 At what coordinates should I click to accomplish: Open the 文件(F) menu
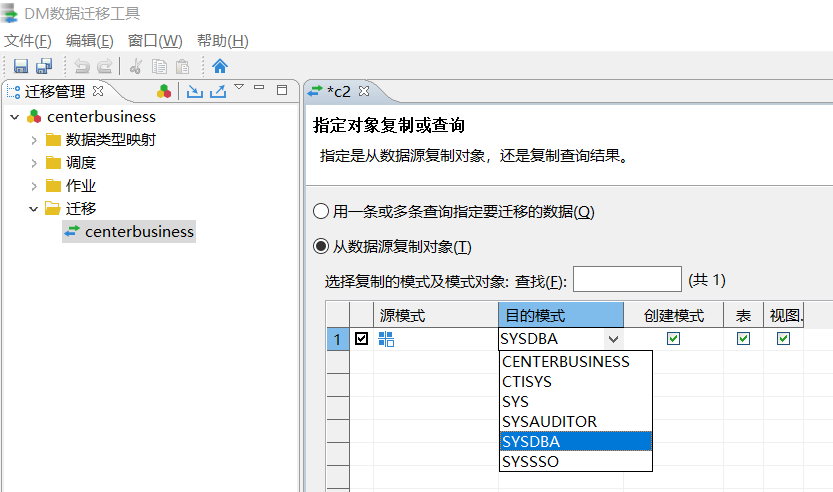point(28,40)
